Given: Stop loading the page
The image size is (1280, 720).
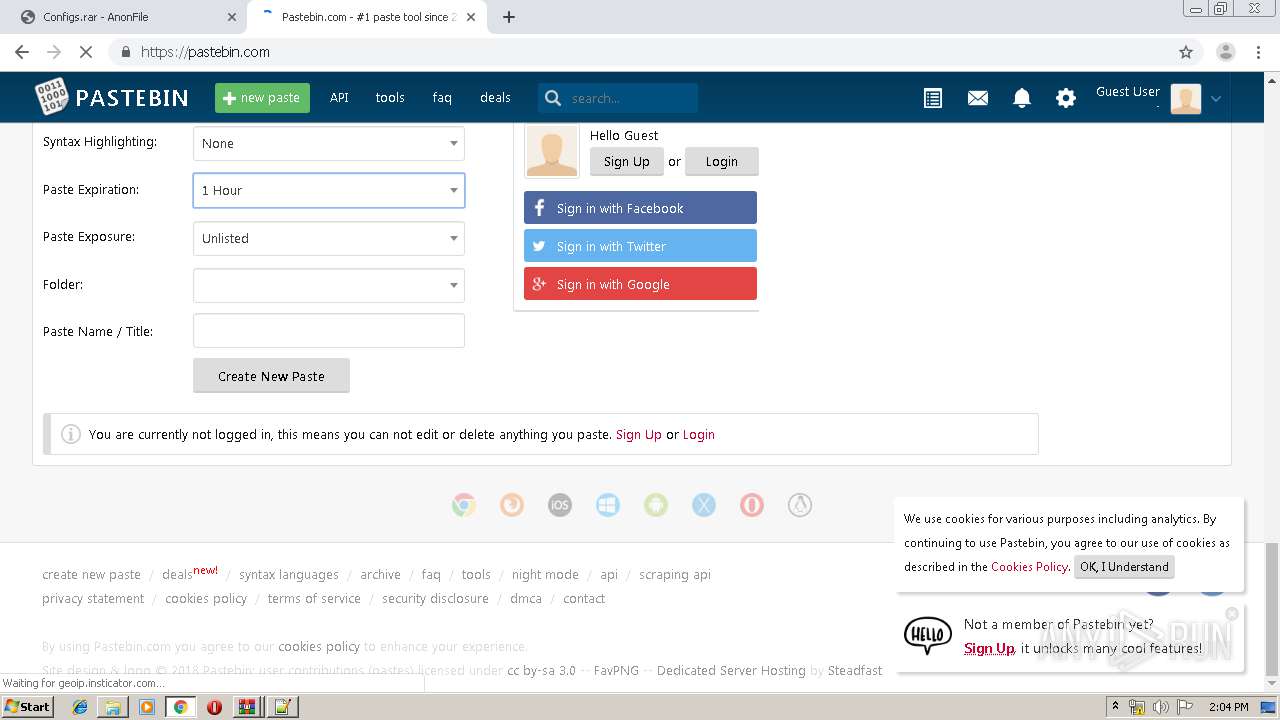Looking at the screenshot, I should pyautogui.click(x=85, y=52).
